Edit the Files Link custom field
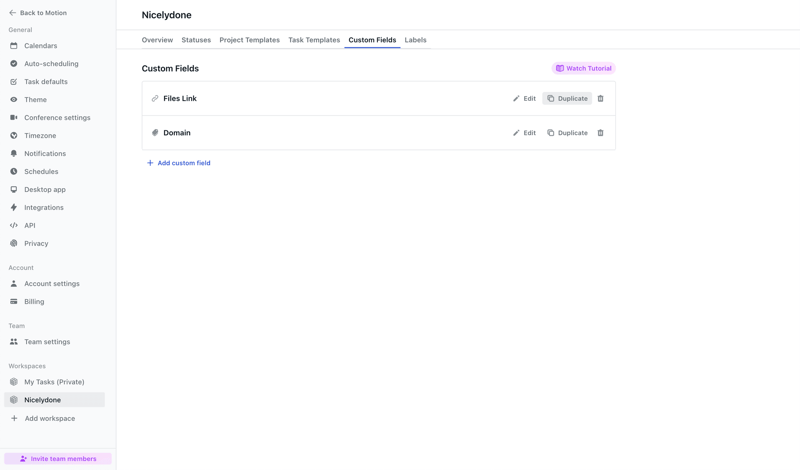 click(x=524, y=98)
